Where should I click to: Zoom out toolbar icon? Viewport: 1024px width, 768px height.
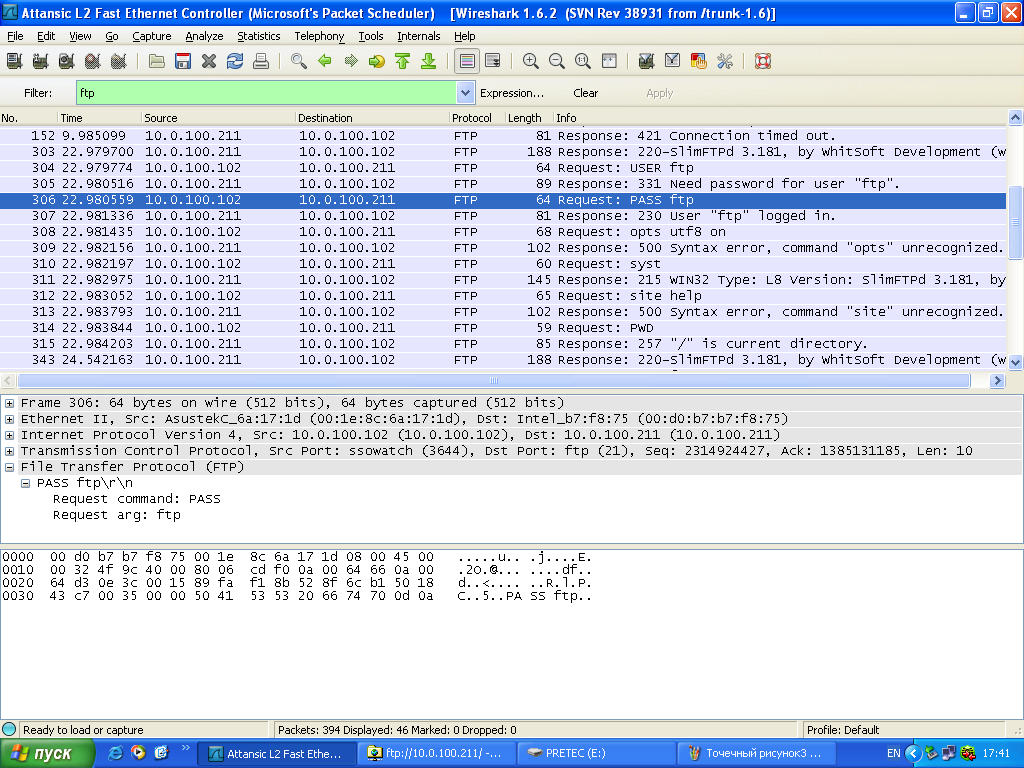tap(557, 61)
